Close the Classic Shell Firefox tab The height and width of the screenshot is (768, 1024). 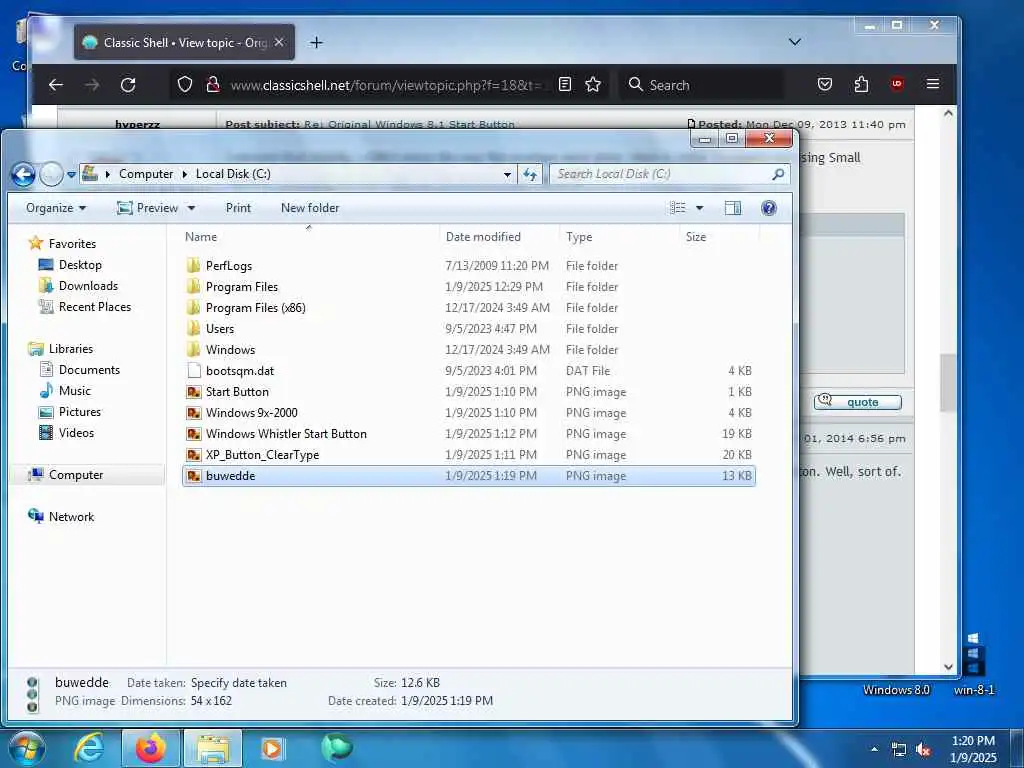point(279,42)
